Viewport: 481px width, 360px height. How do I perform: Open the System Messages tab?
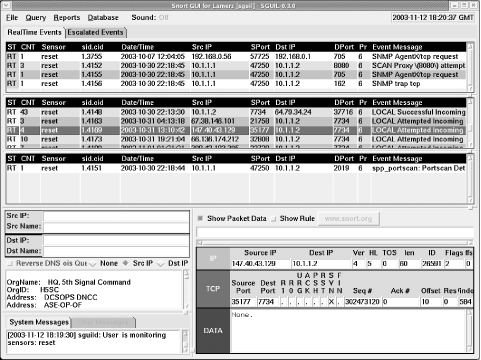click(x=39, y=322)
